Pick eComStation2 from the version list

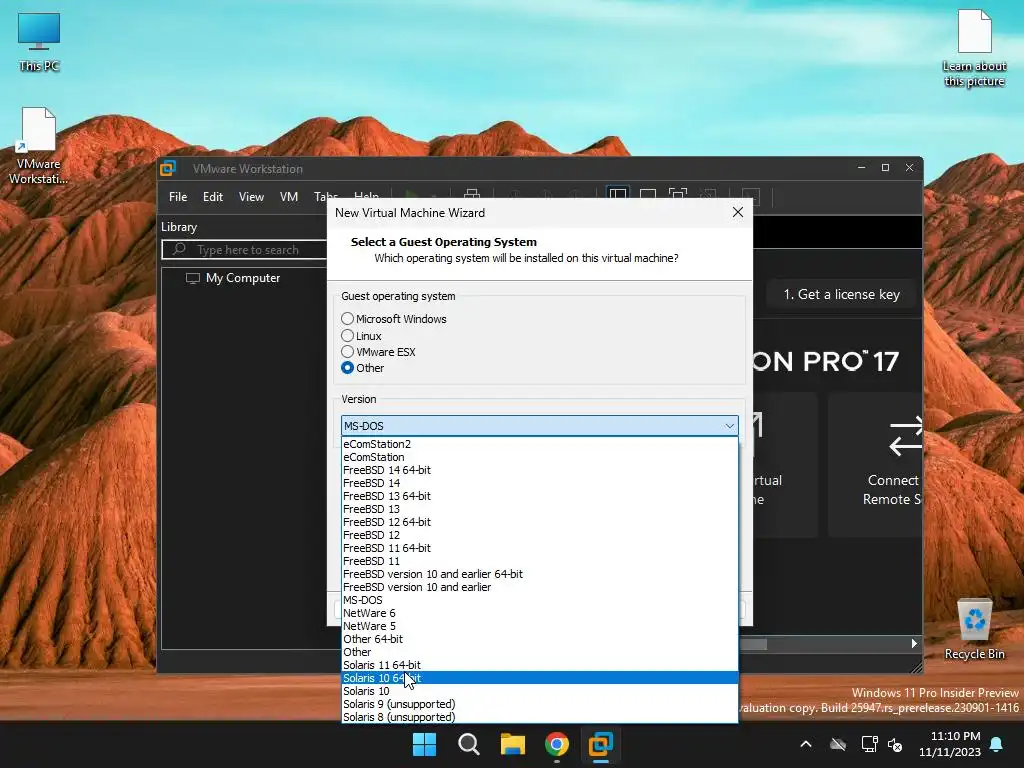click(x=539, y=444)
